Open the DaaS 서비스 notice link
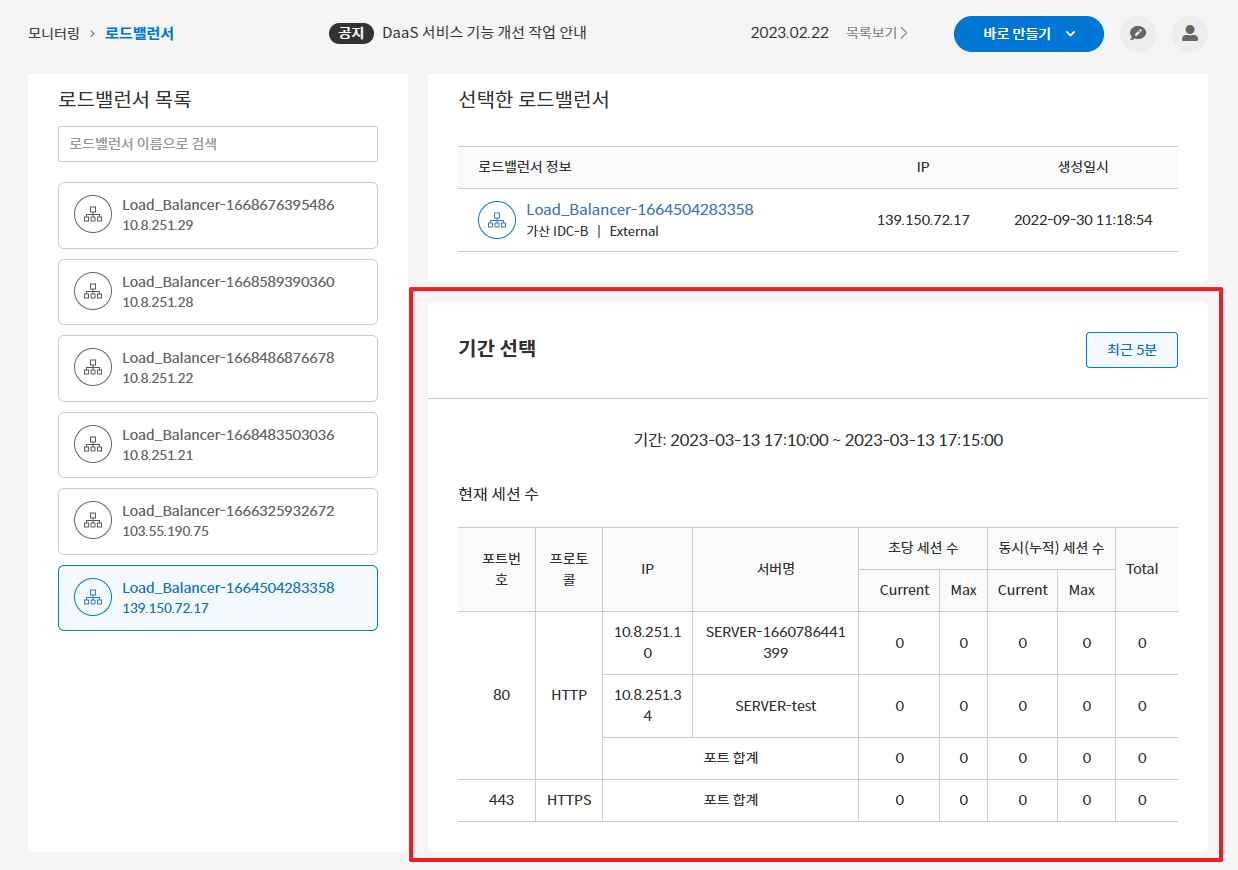This screenshot has height=870, width=1238. (484, 33)
